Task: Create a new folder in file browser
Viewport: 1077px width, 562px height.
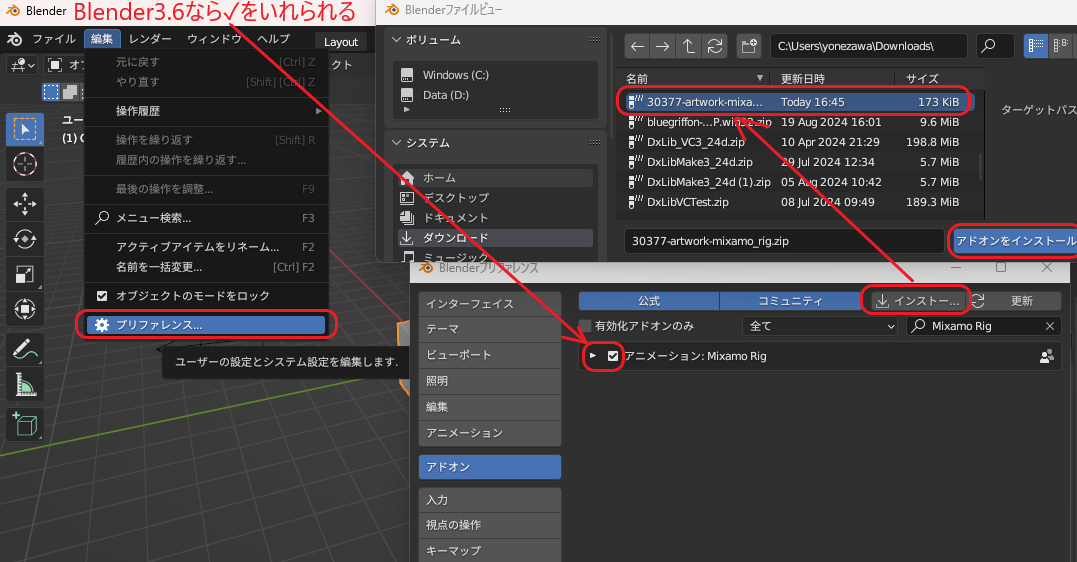Action: pyautogui.click(x=749, y=46)
